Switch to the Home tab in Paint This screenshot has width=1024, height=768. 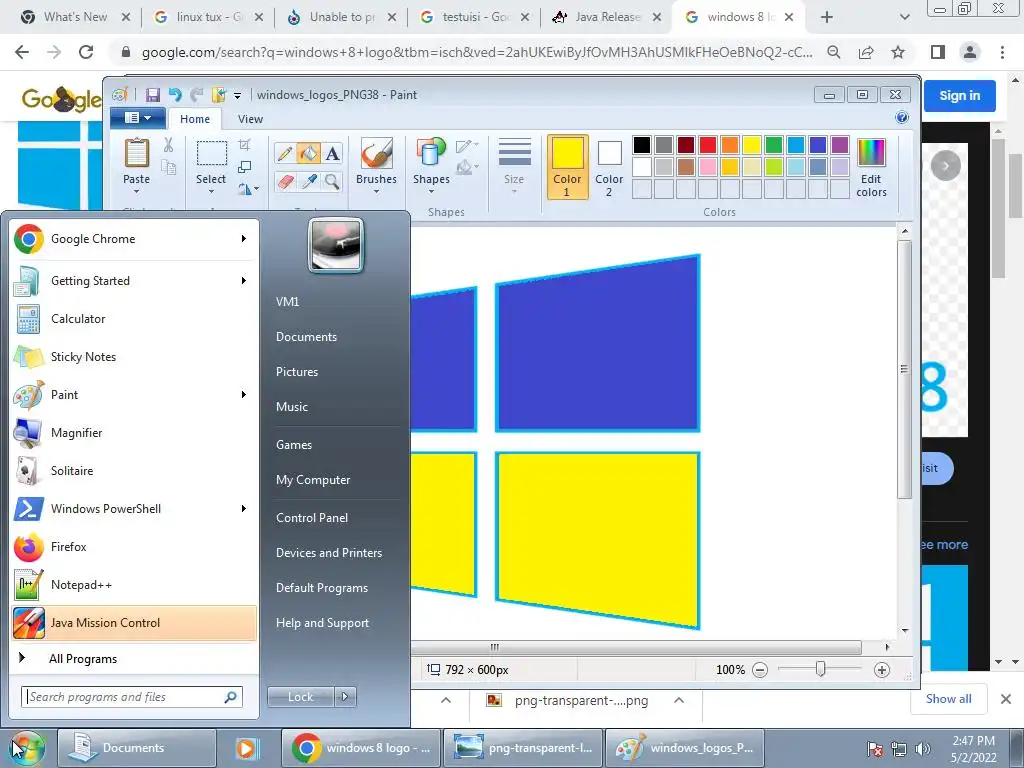[x=195, y=119]
